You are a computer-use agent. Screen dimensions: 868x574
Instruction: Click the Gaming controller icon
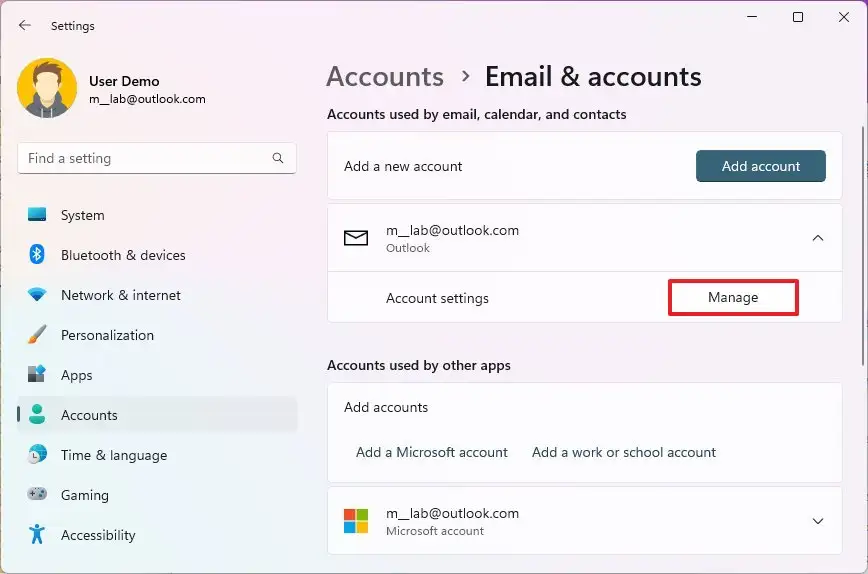tap(37, 494)
